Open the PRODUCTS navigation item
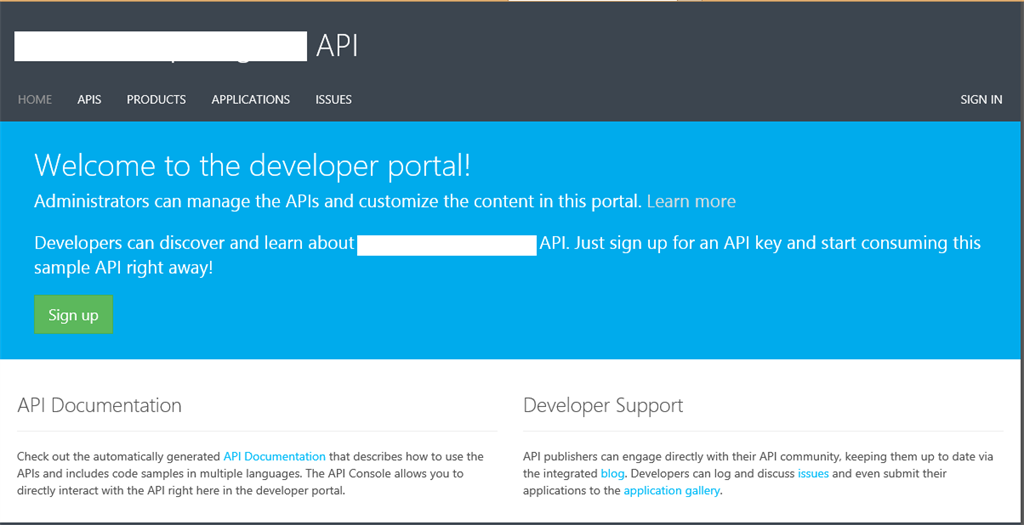Viewport: 1024px width, 525px height. pos(156,100)
